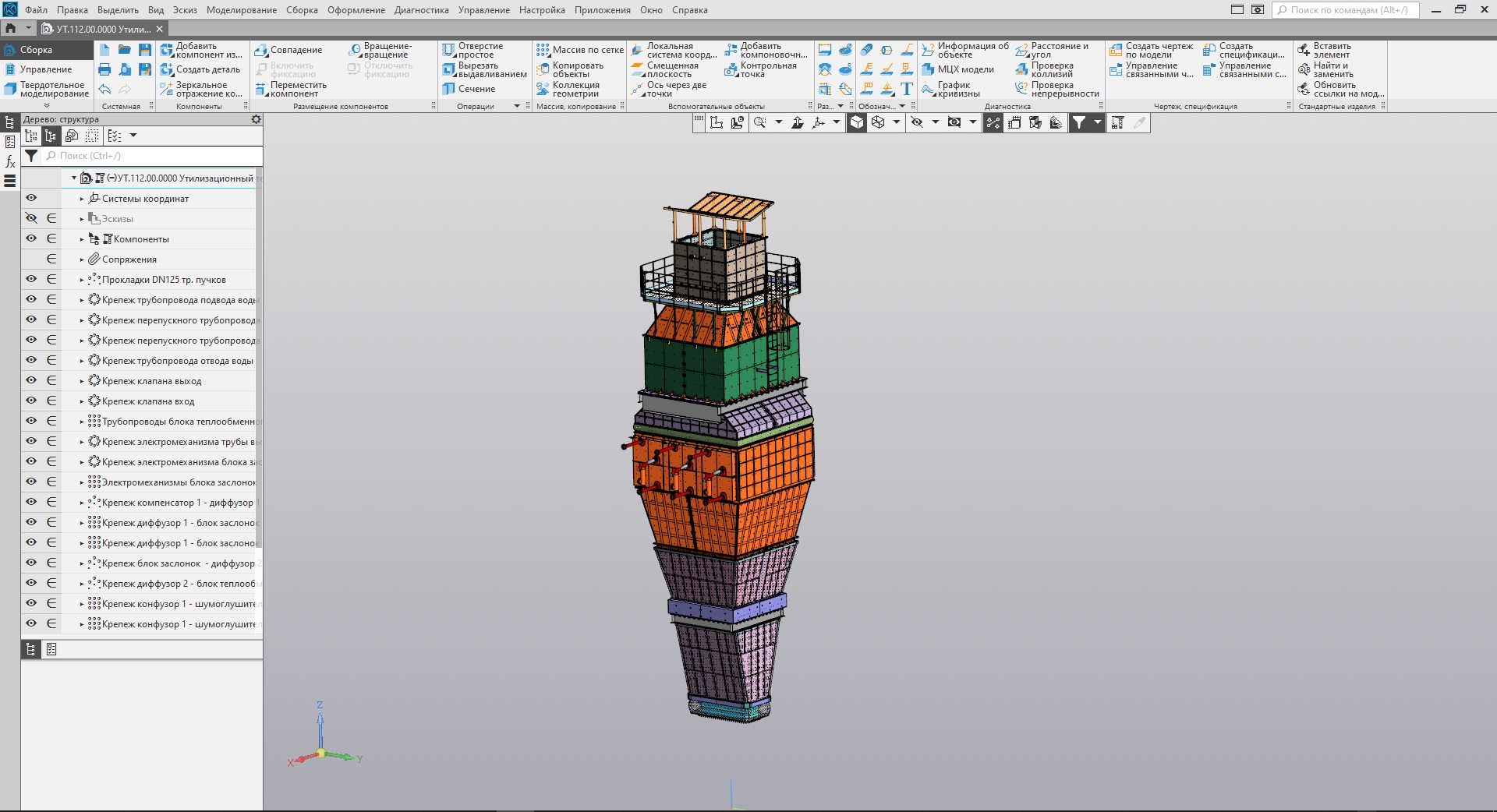Hide Крепеж клапана выход using its eye icon

click(31, 380)
